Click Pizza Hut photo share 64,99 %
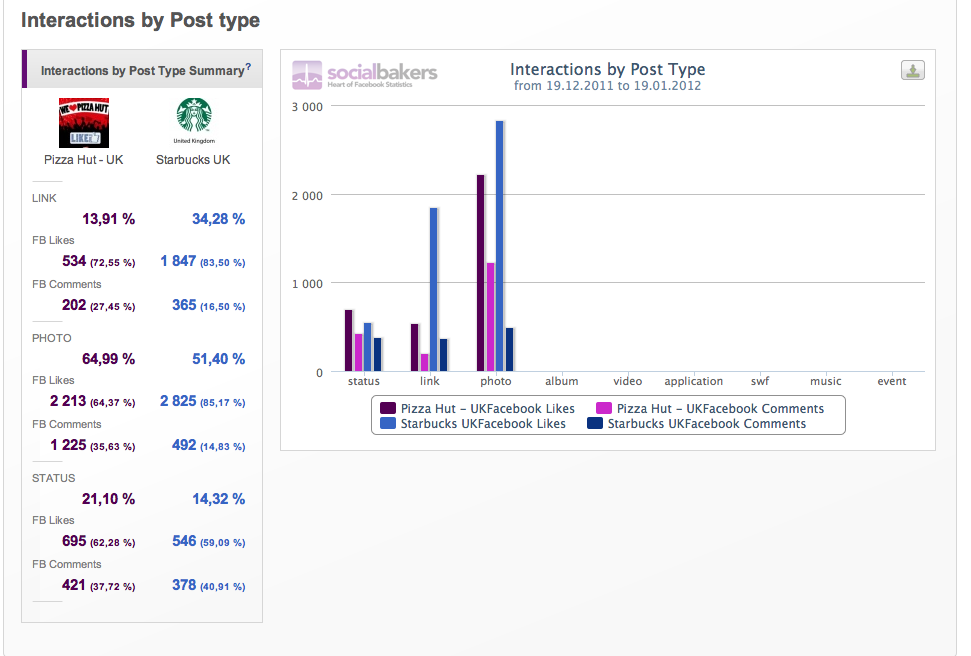This screenshot has width=971, height=656. point(108,359)
